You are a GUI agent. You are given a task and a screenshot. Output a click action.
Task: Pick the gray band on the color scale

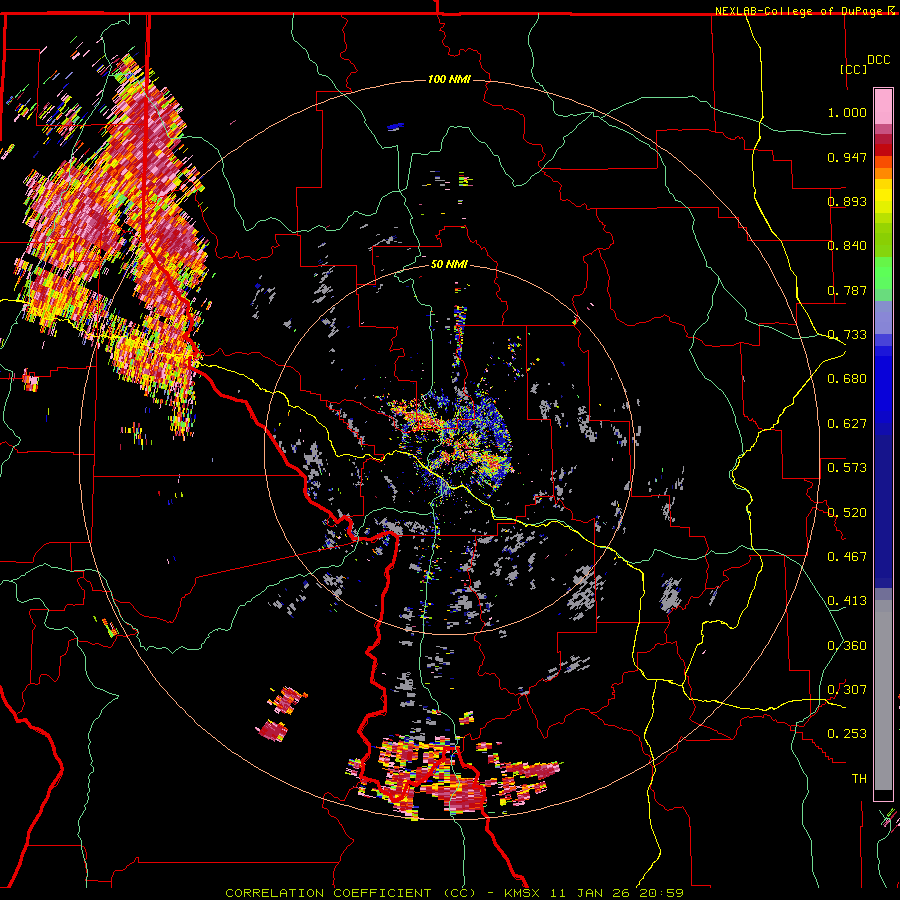coord(883,695)
